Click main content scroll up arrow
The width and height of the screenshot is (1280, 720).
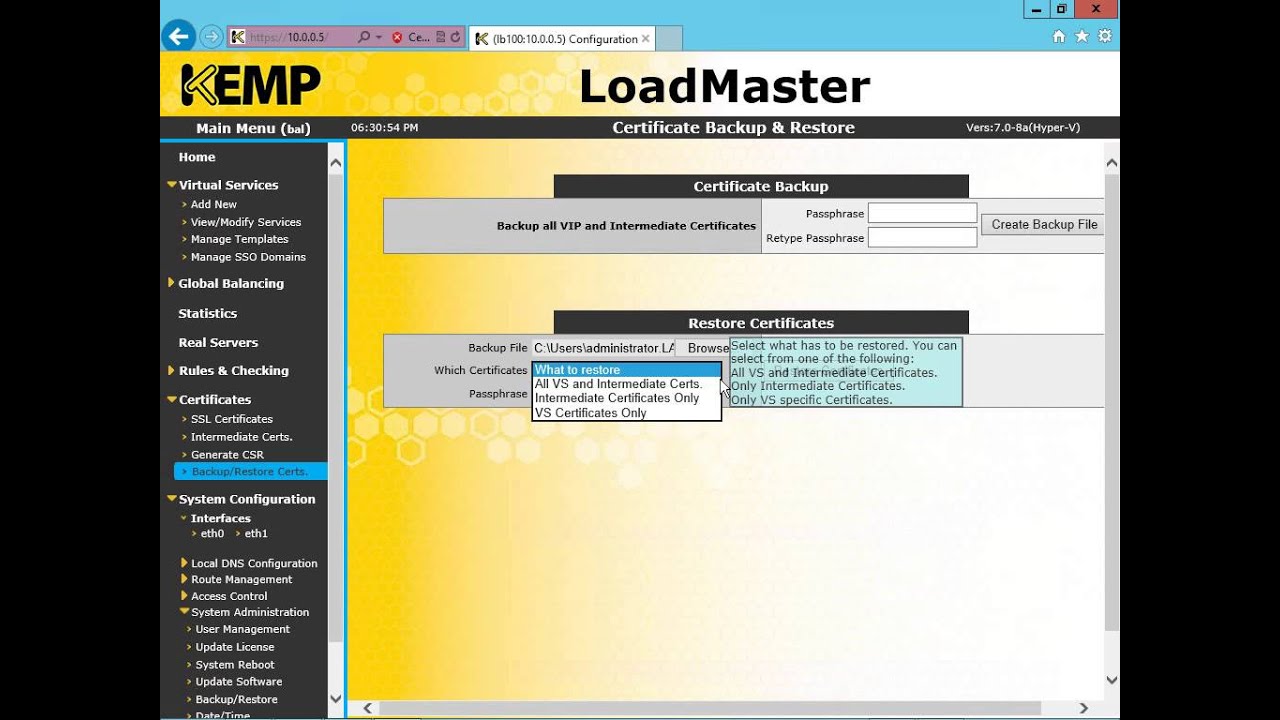(x=1112, y=163)
